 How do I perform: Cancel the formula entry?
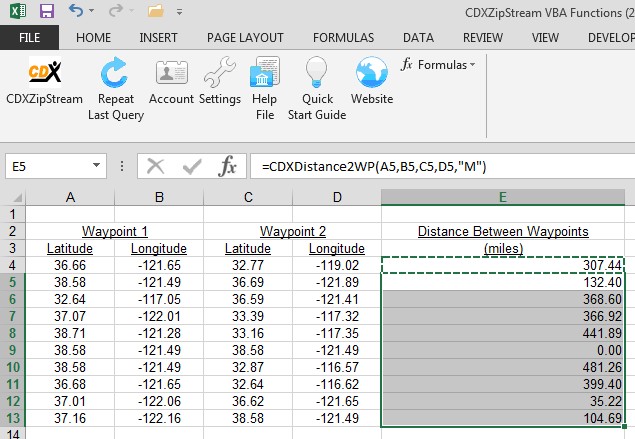coord(156,166)
